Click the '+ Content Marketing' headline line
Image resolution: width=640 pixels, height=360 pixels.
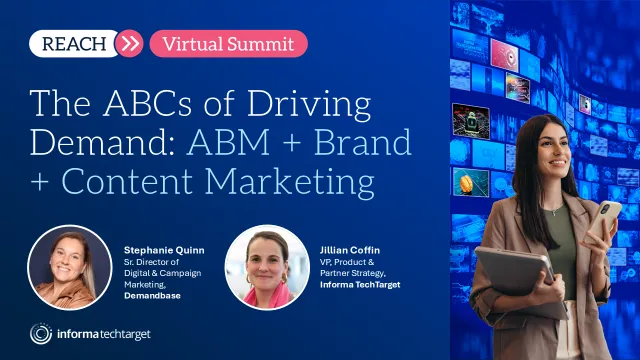(202, 182)
